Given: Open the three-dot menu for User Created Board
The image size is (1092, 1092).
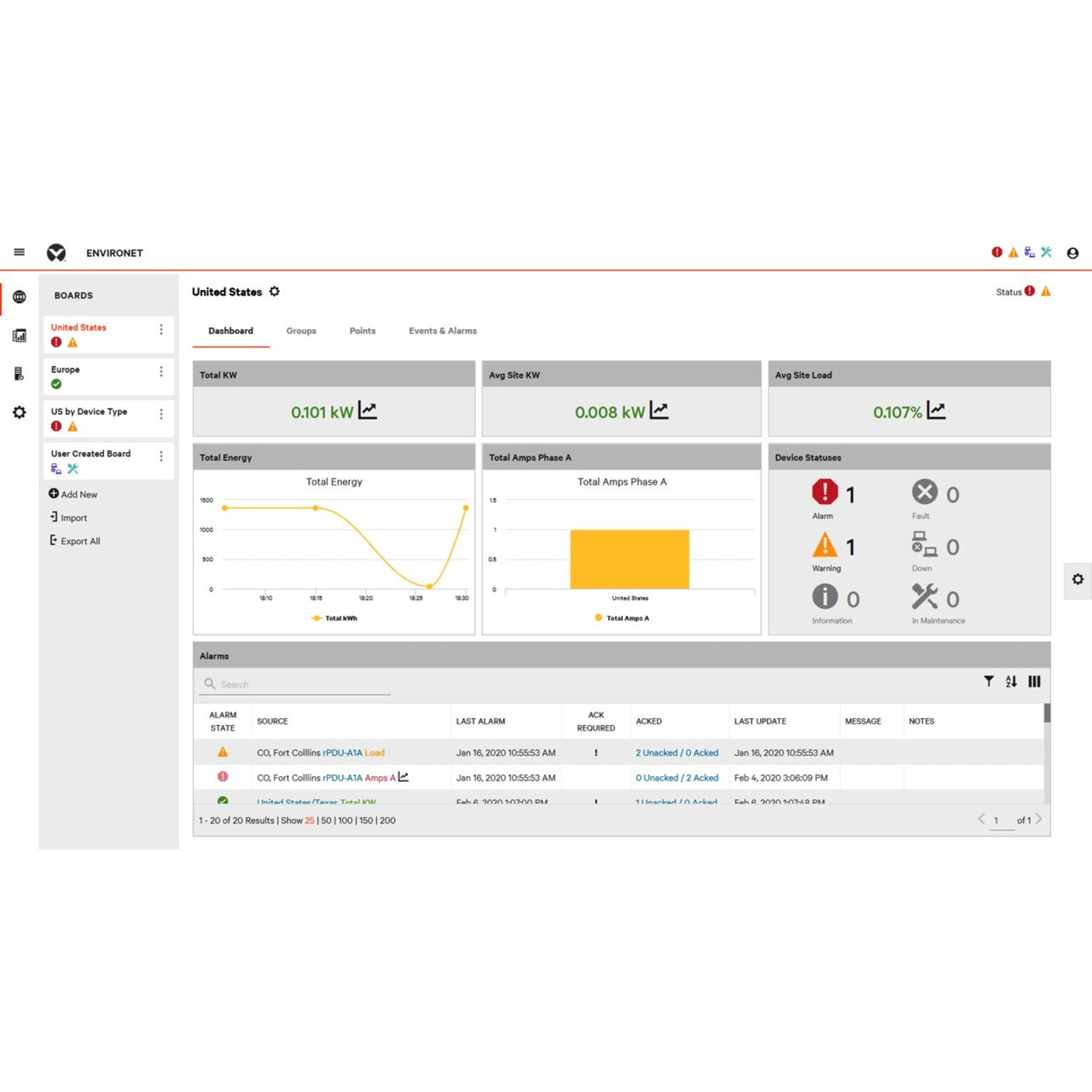Looking at the screenshot, I should coord(161,454).
